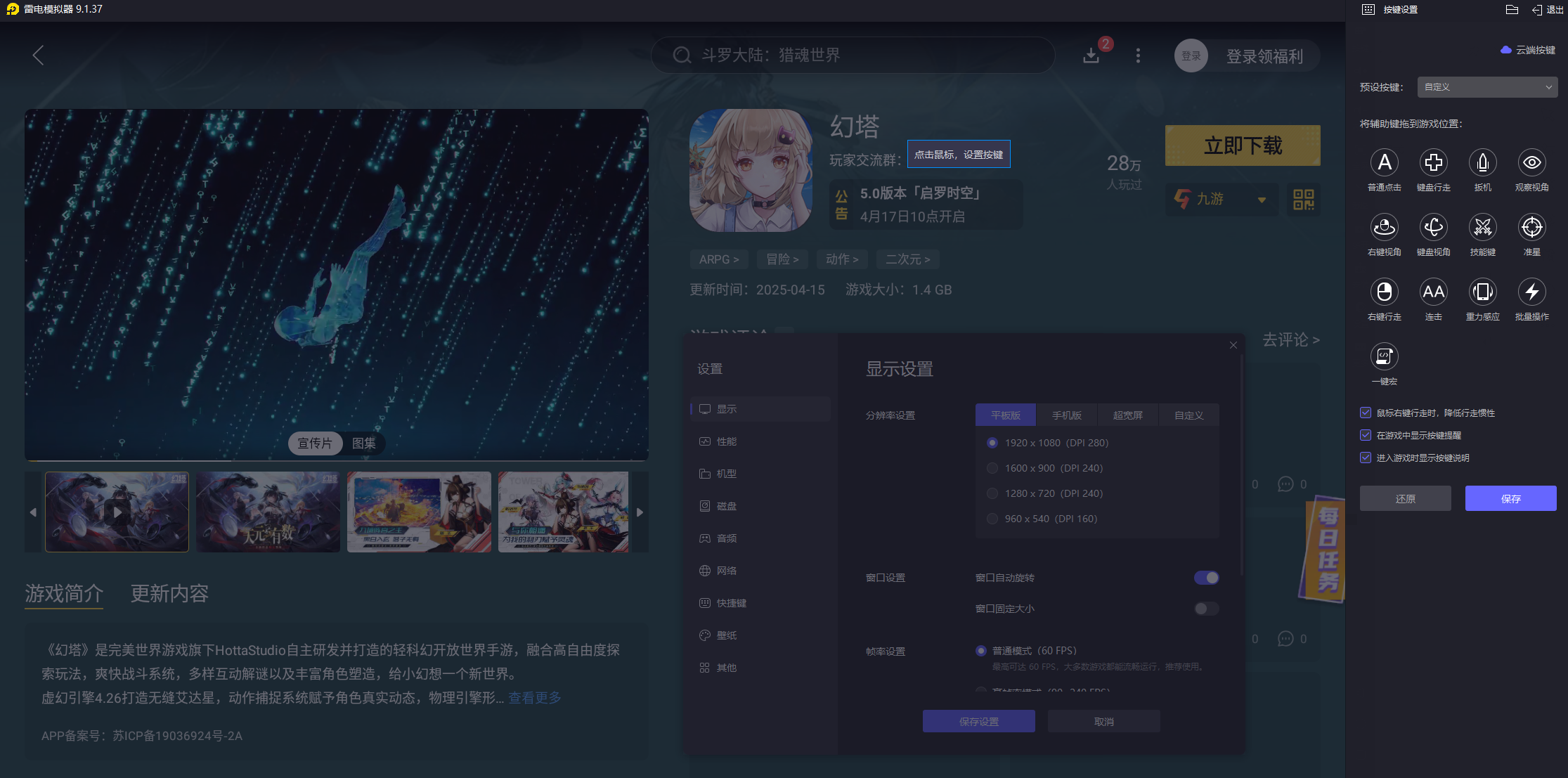
Task: Click the 扳机 trigger key icon
Action: [x=1483, y=162]
